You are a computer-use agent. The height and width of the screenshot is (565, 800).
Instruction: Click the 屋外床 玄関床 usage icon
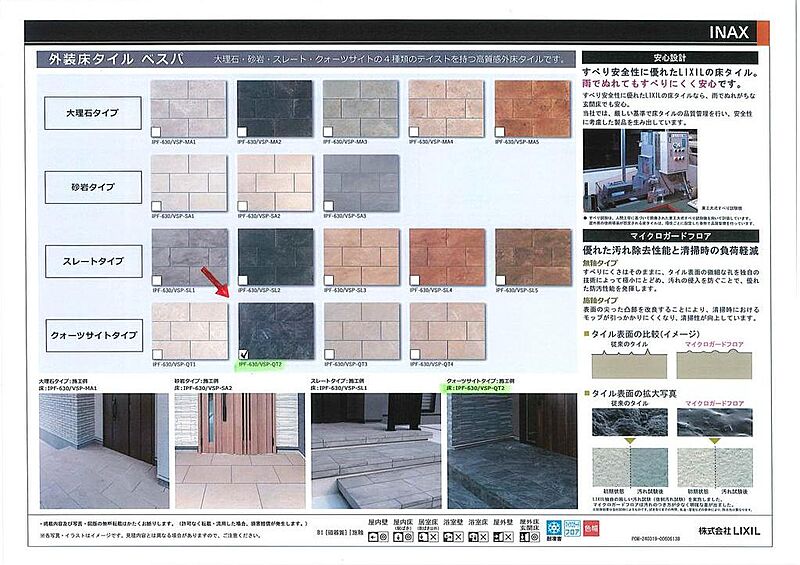tap(530, 536)
